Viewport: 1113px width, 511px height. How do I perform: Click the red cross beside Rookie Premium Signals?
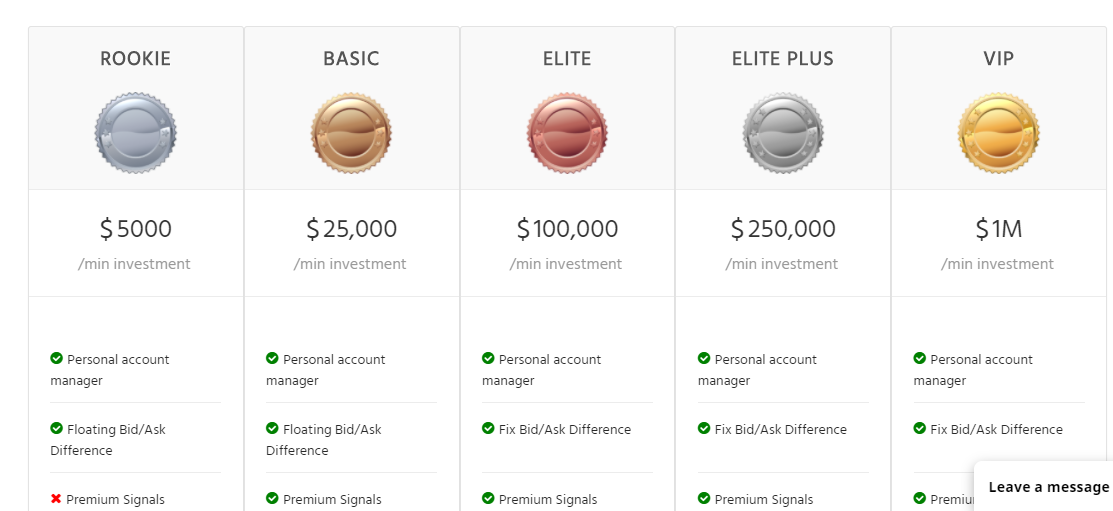(x=56, y=499)
